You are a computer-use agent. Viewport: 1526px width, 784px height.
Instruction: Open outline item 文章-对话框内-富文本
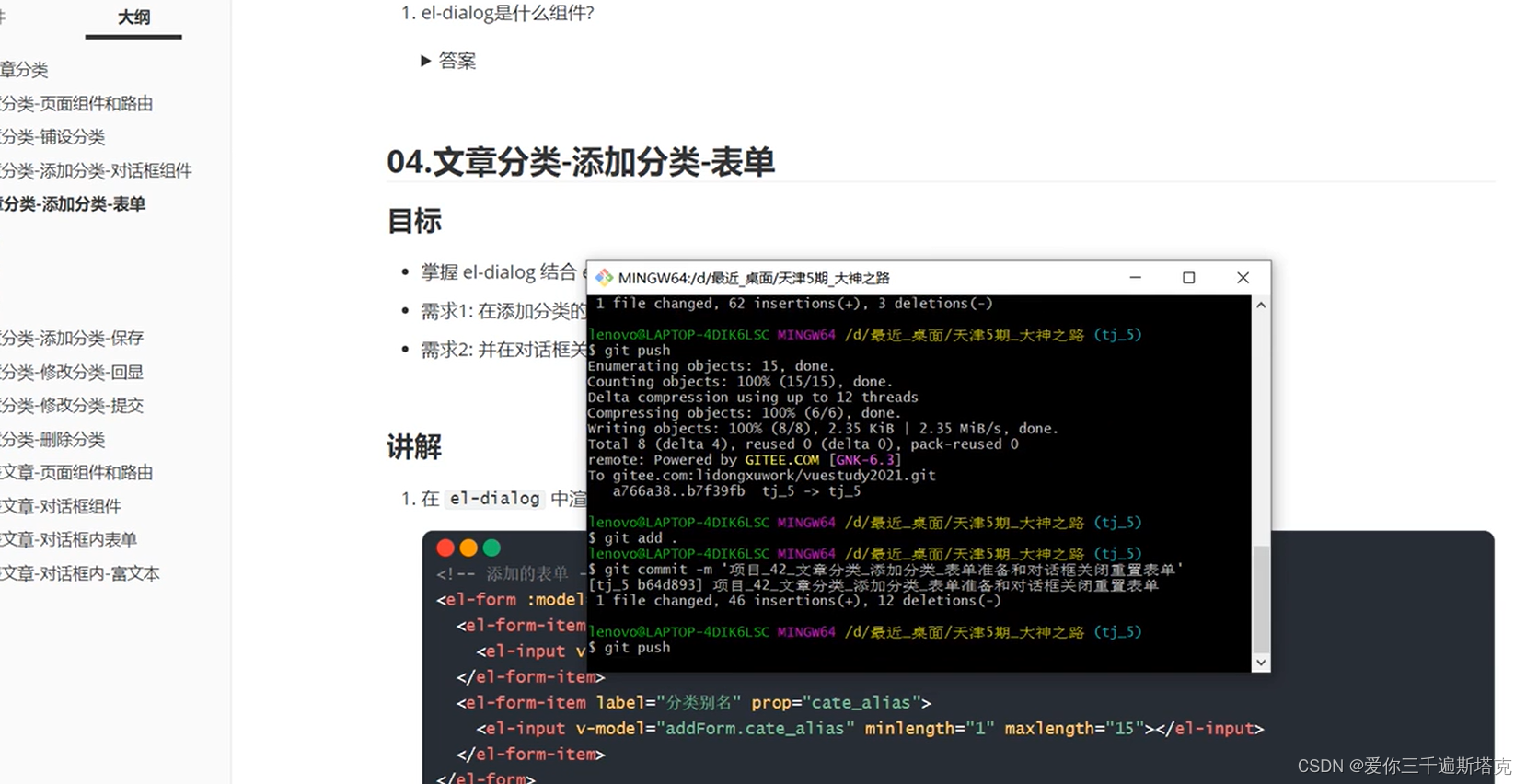80,573
